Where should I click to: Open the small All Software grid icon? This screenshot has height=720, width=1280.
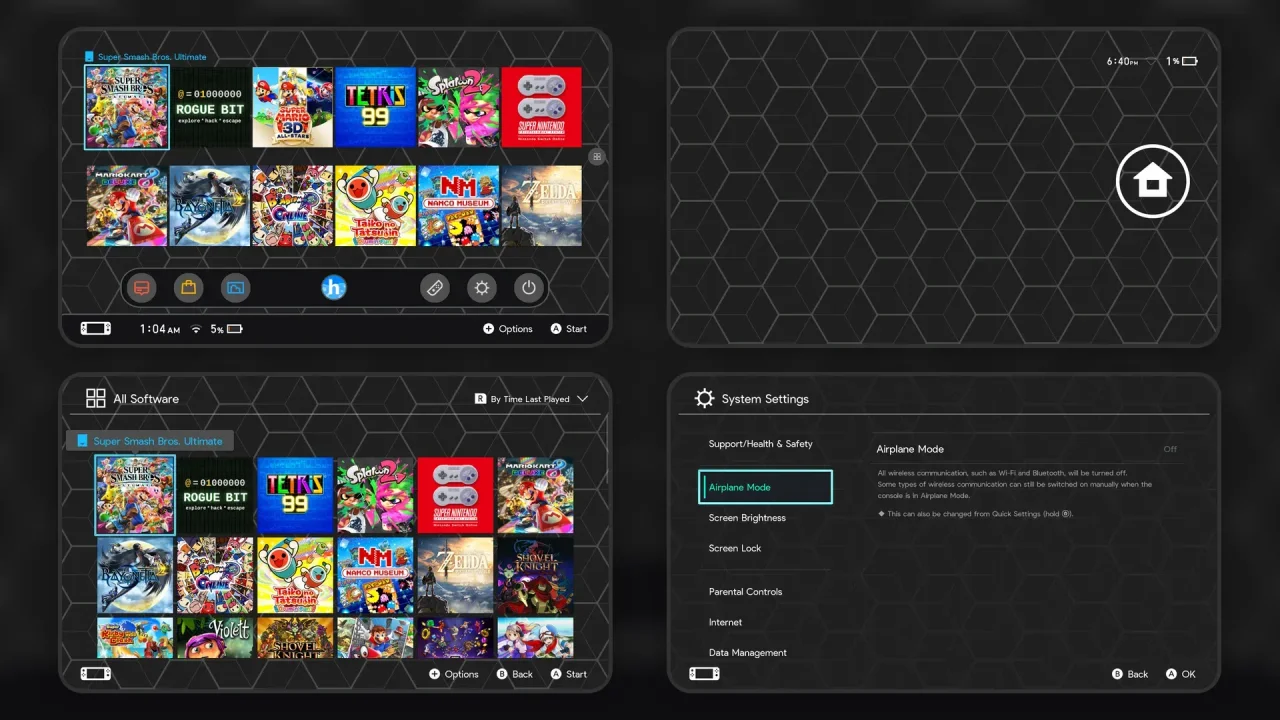point(597,156)
